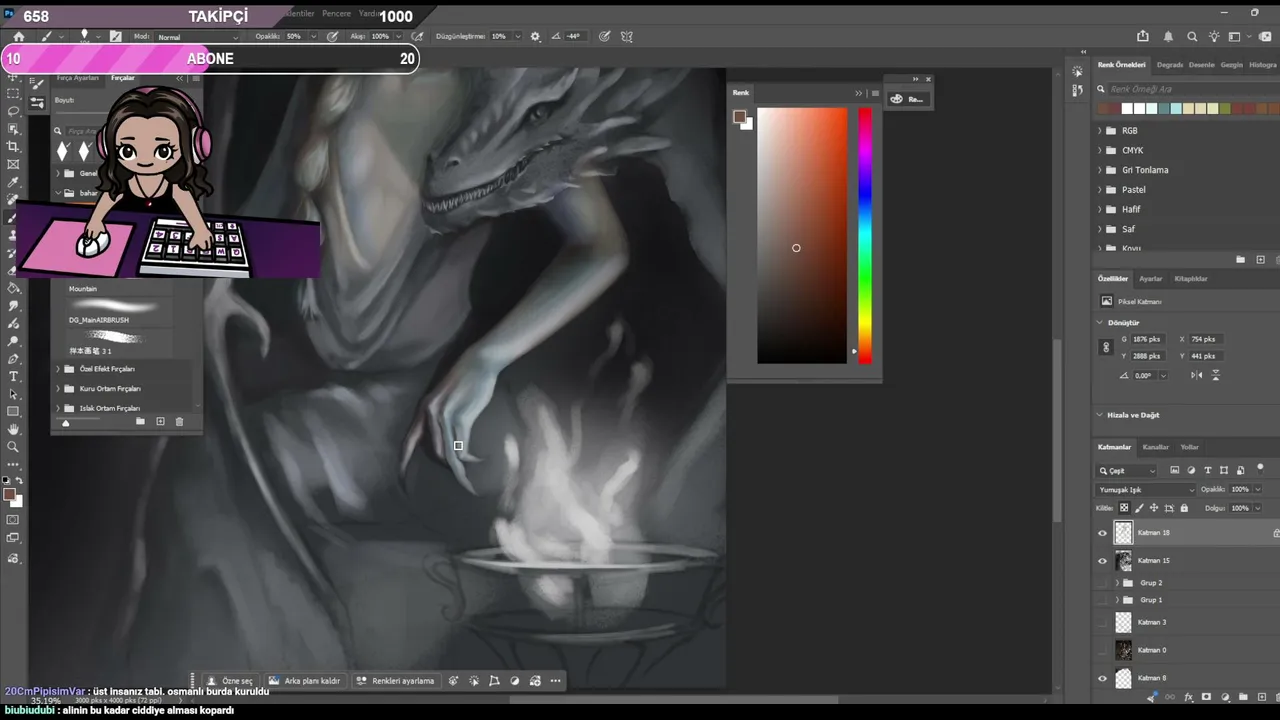Open notifications bell icon
1280x720 pixels.
pos(1168,36)
